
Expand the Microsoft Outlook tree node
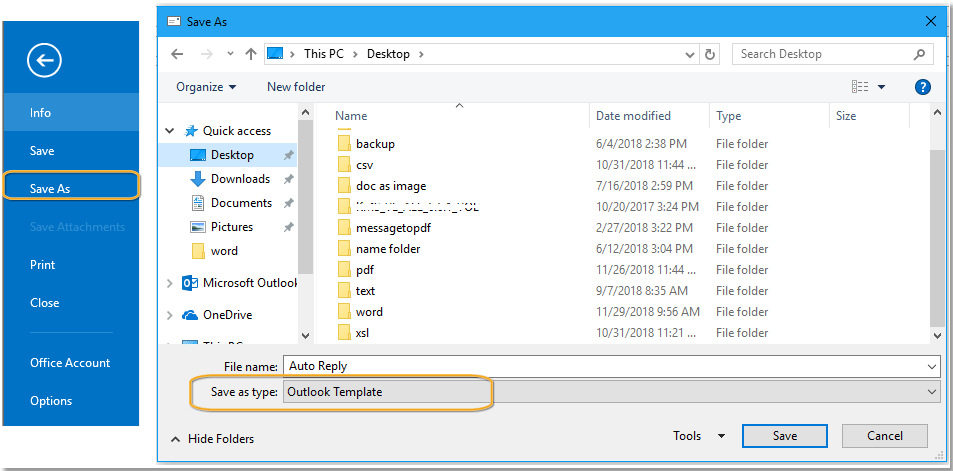170,283
